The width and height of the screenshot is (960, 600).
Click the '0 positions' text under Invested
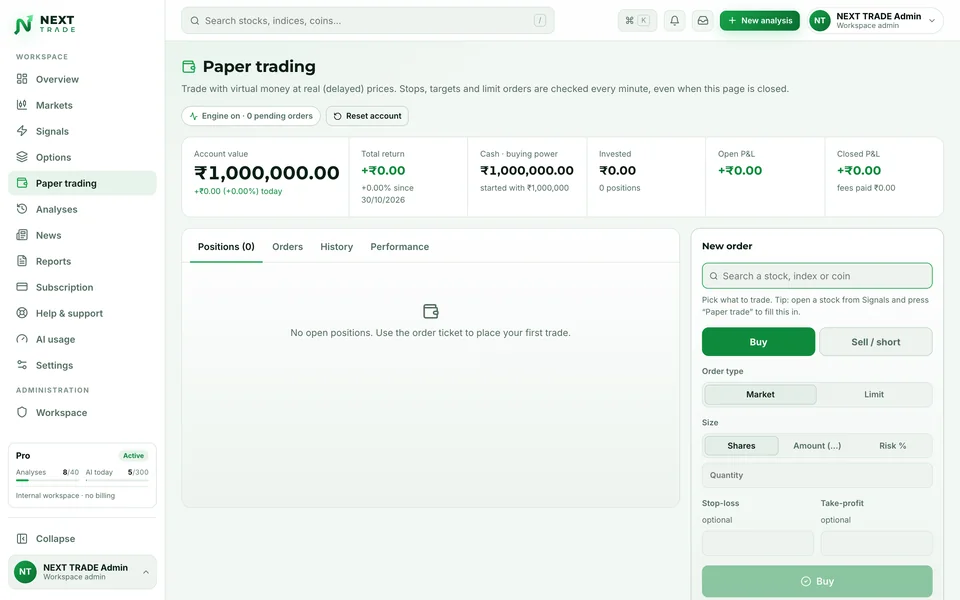point(620,188)
